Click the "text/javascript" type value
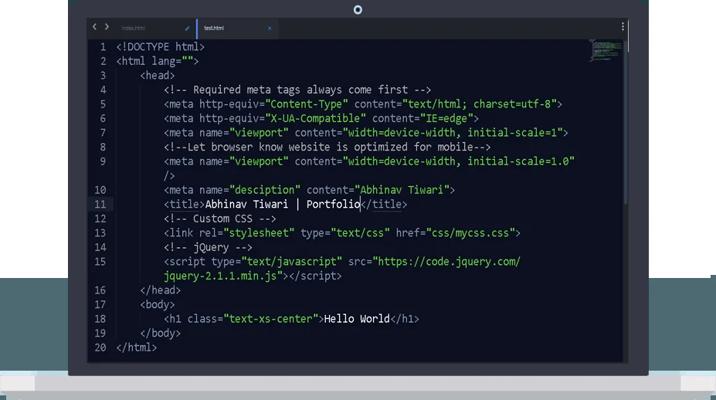The width and height of the screenshot is (716, 400). tap(292, 262)
